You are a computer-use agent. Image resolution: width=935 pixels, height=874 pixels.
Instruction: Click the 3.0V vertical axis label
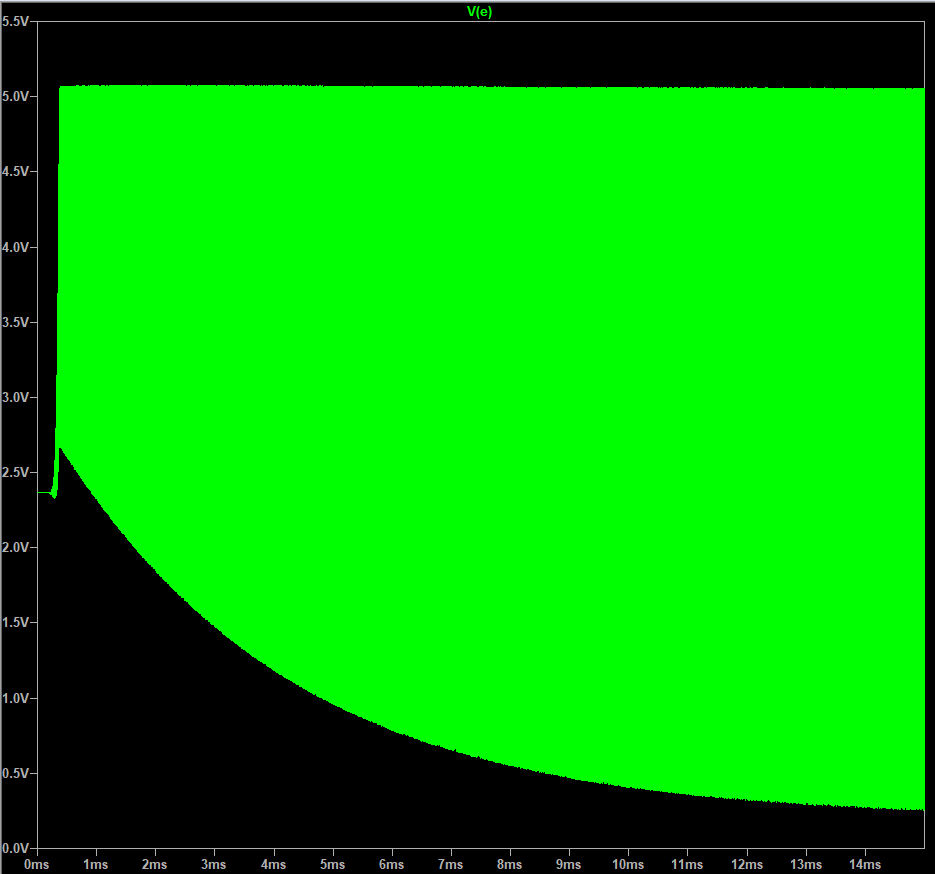tap(15, 398)
